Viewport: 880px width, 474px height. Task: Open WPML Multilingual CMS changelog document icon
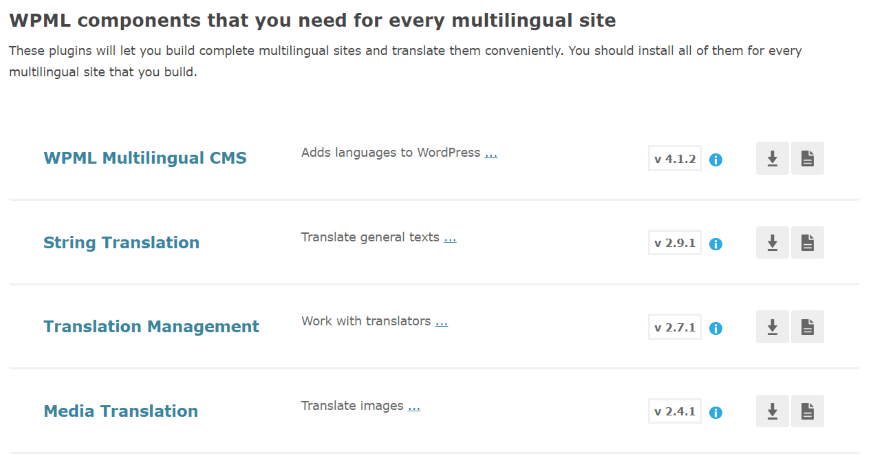pyautogui.click(x=807, y=159)
